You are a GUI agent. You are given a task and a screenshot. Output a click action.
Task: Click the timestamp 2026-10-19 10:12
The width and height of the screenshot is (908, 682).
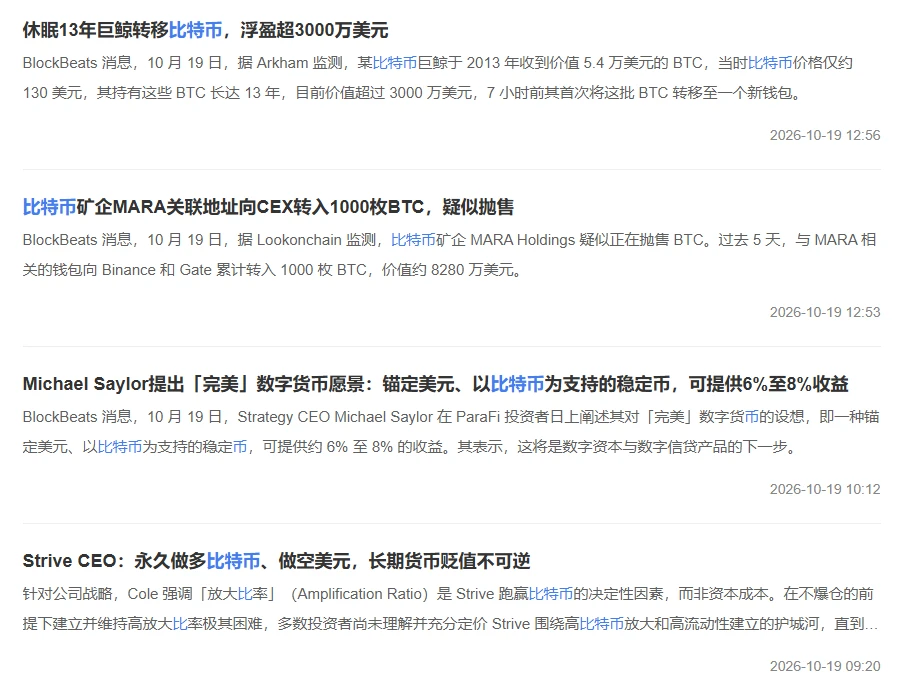click(825, 490)
